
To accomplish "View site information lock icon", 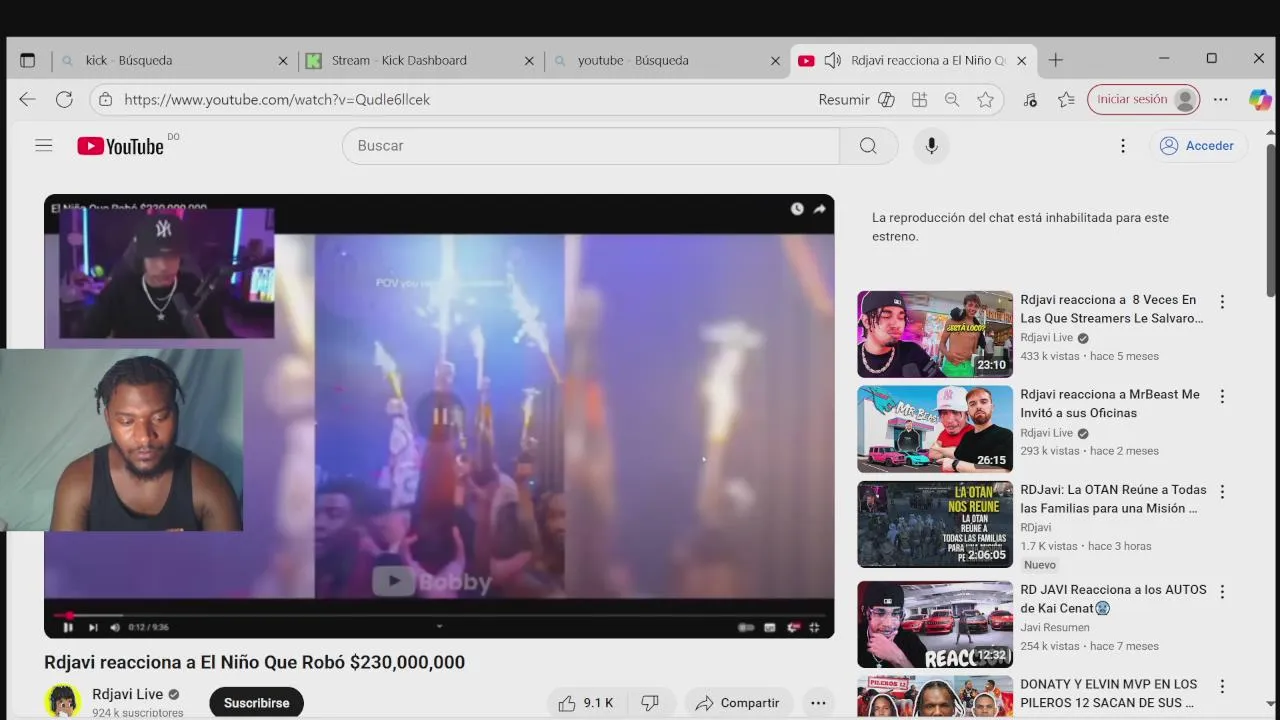I will 105,100.
